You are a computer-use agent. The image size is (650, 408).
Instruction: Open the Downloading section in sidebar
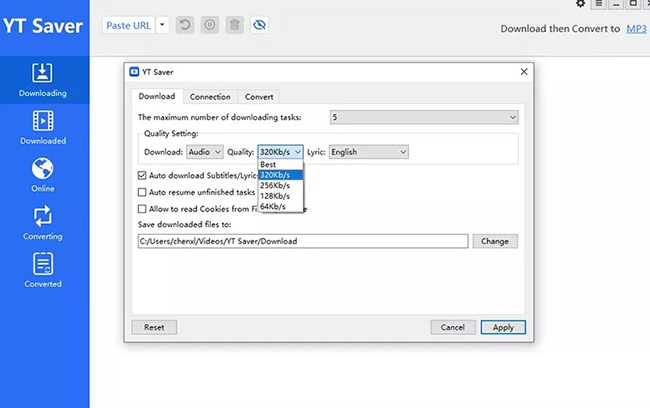[x=43, y=80]
